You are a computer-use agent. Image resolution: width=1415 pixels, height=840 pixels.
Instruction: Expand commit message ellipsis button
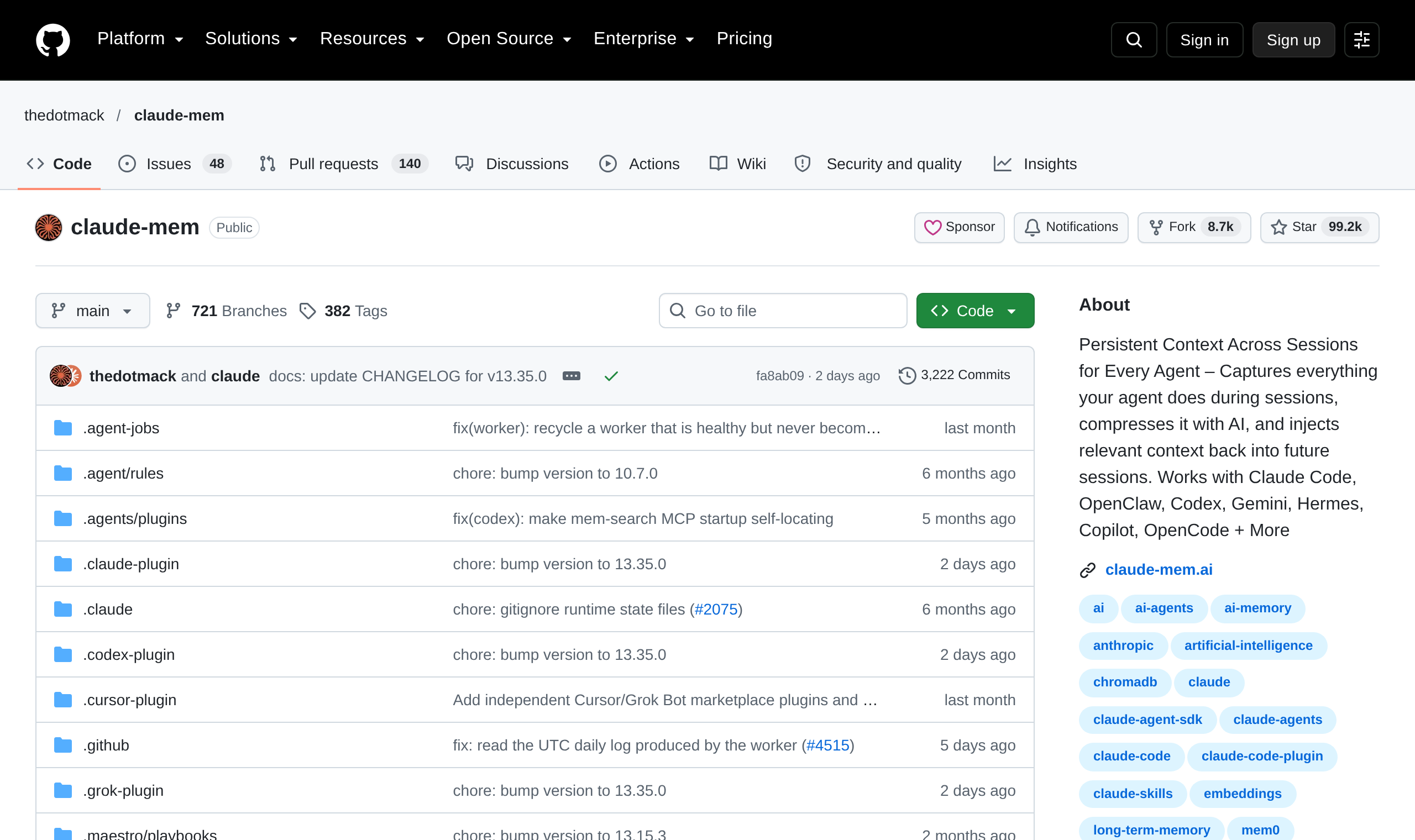tap(571, 376)
